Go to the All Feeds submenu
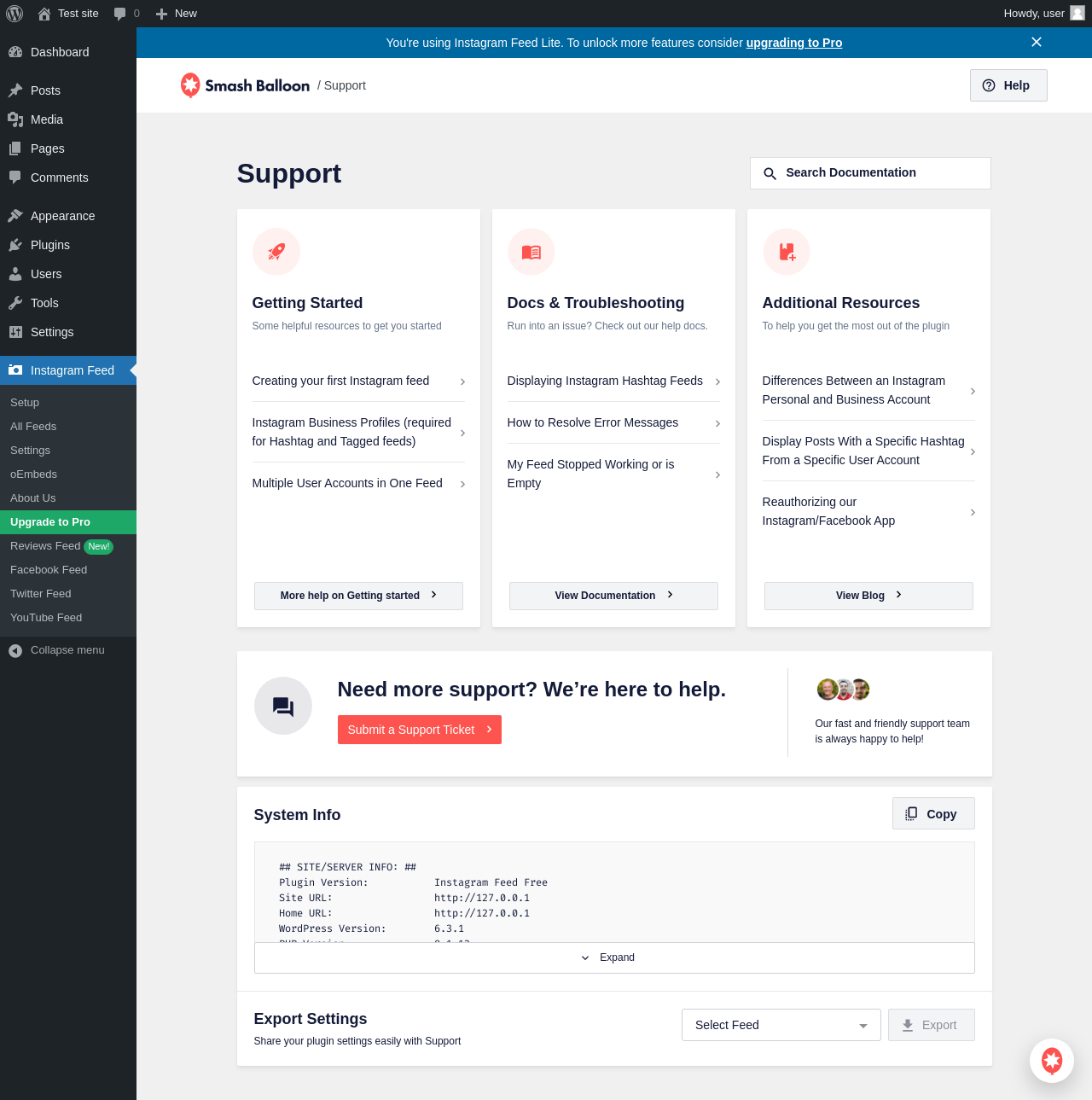The width and height of the screenshot is (1092, 1100). (68, 427)
